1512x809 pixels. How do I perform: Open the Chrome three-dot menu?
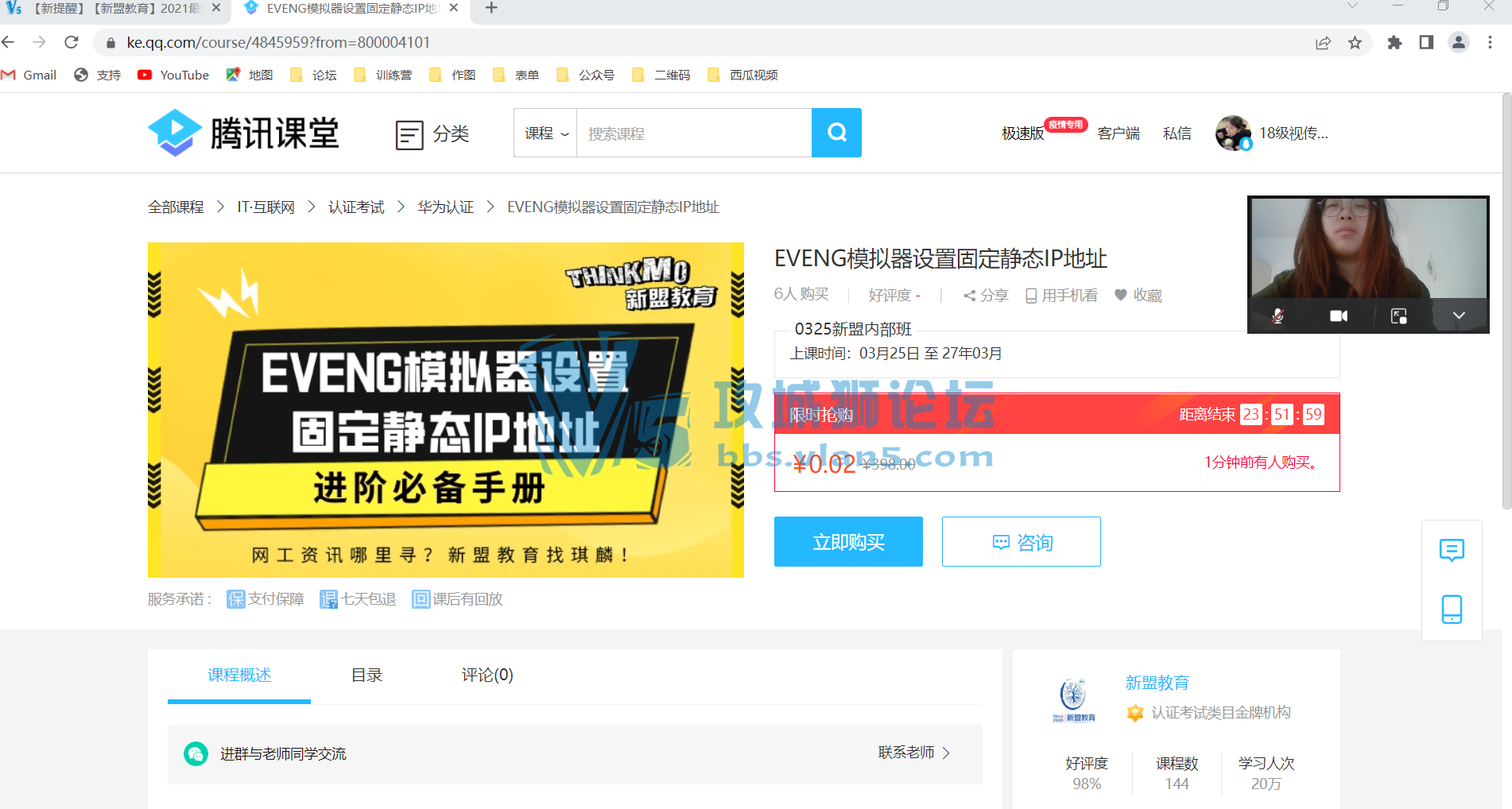point(1491,43)
